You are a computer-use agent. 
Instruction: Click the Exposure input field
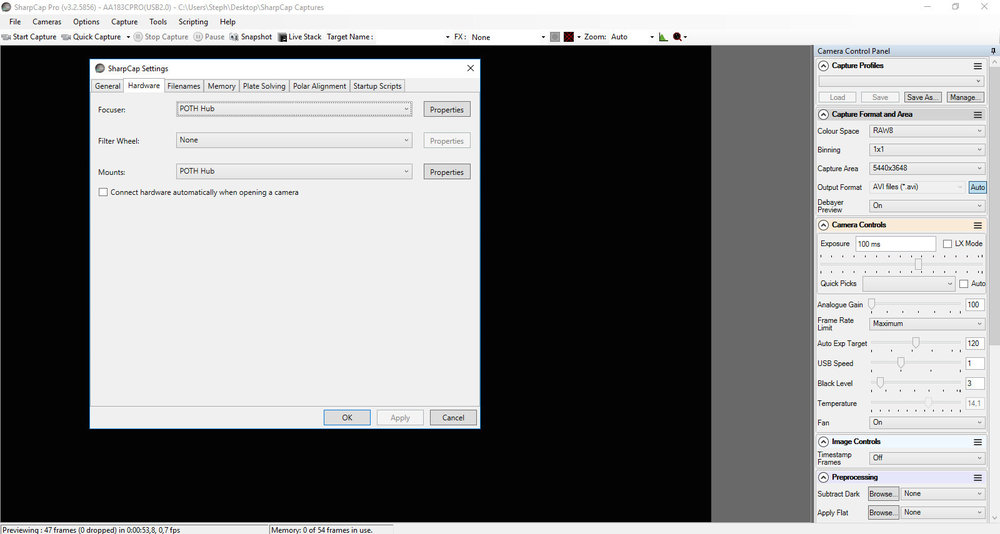(x=895, y=244)
